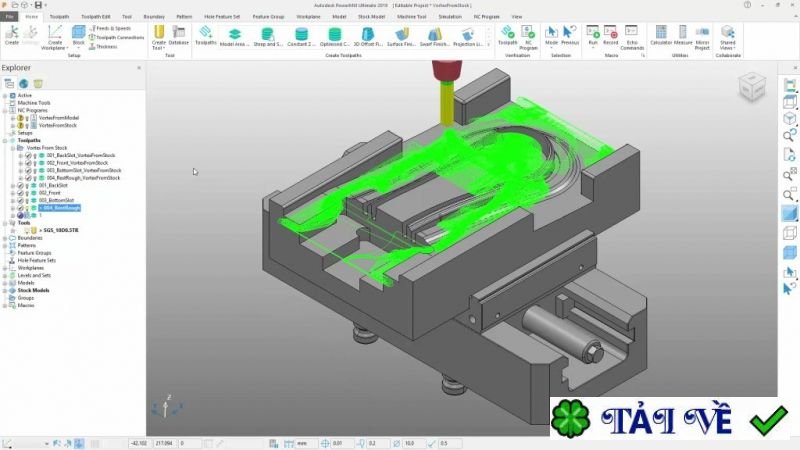Open the tool Database
Screen dimensions: 800x450
click(x=179, y=35)
